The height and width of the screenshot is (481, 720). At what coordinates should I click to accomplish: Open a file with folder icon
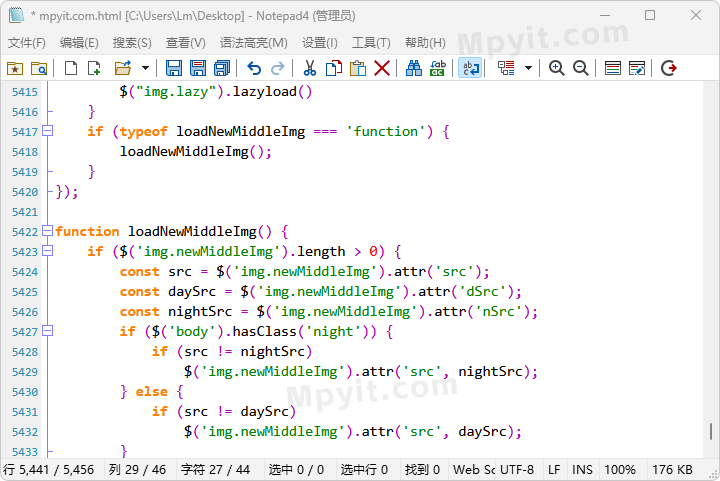tap(123, 68)
